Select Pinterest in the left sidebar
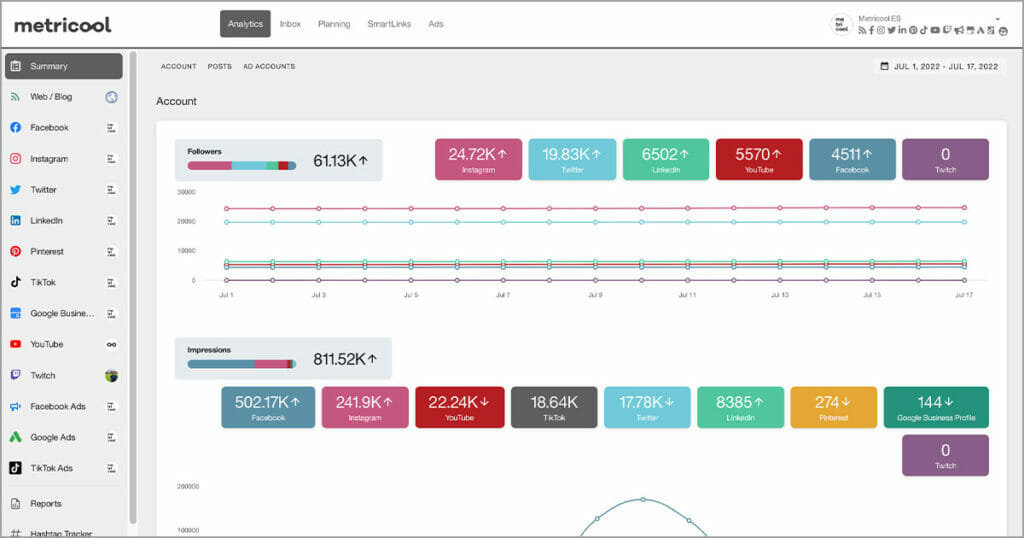Image resolution: width=1024 pixels, height=538 pixels. [x=46, y=252]
